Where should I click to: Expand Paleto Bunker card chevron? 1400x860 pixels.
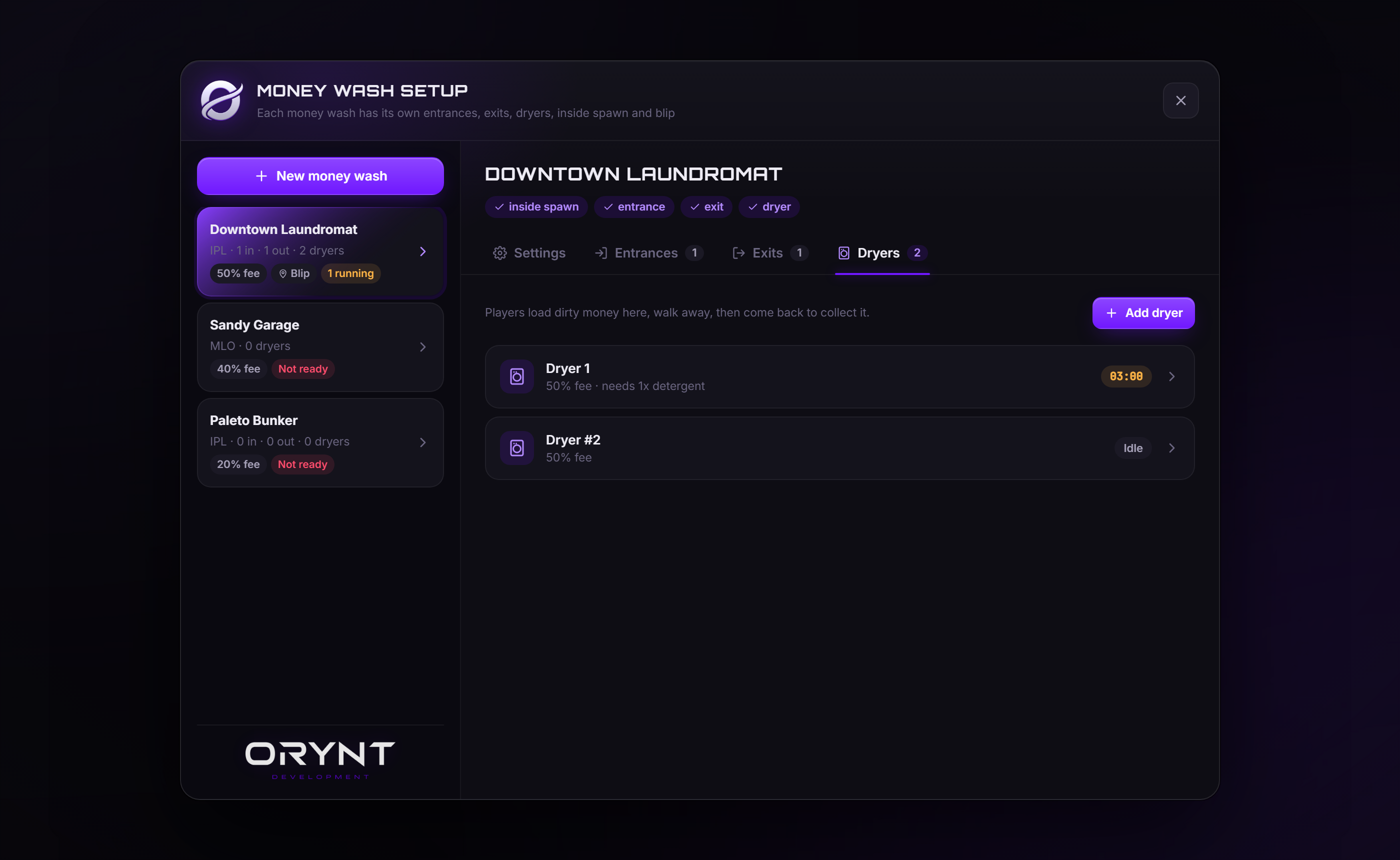422,442
